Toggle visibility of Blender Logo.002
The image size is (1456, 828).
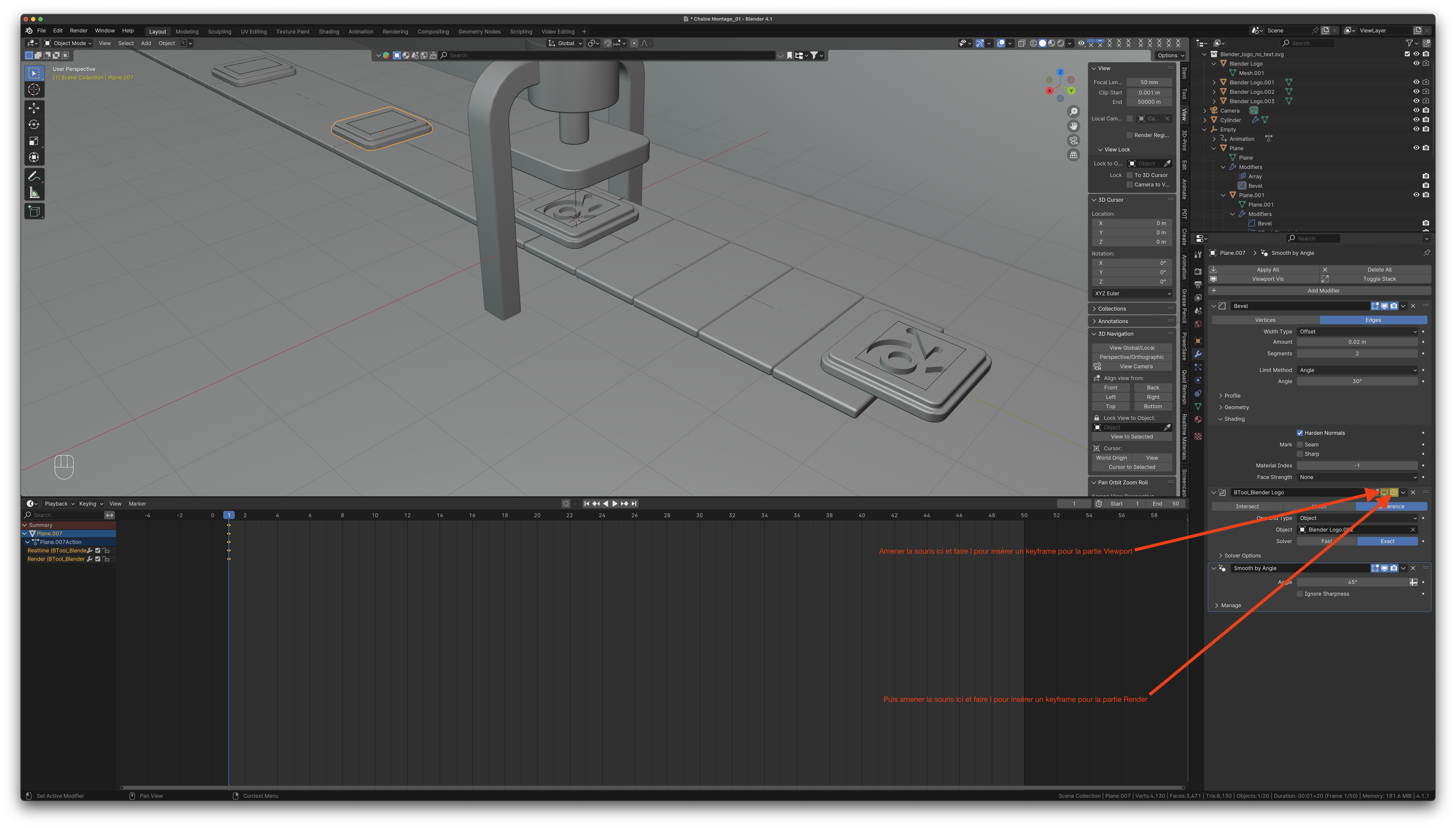(x=1416, y=92)
